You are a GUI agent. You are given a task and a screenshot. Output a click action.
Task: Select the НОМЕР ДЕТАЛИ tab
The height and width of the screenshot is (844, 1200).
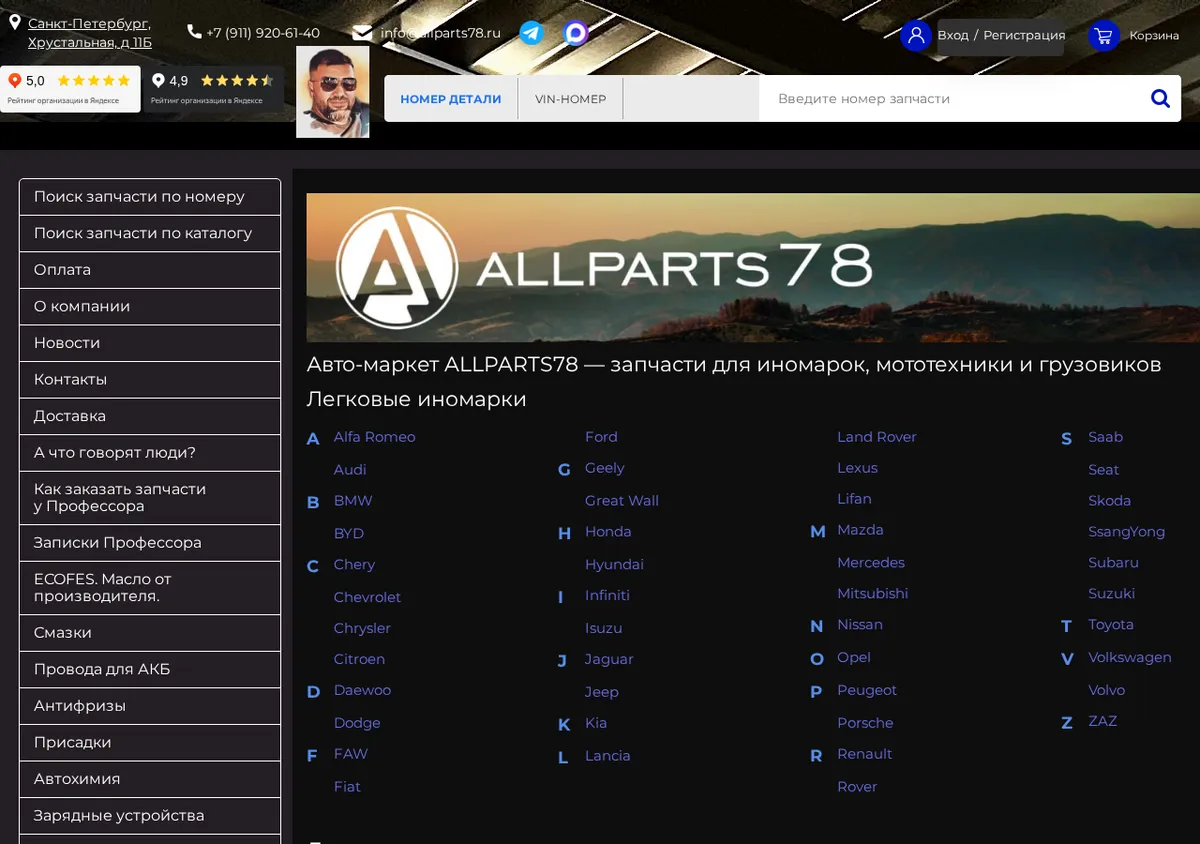pyautogui.click(x=451, y=99)
